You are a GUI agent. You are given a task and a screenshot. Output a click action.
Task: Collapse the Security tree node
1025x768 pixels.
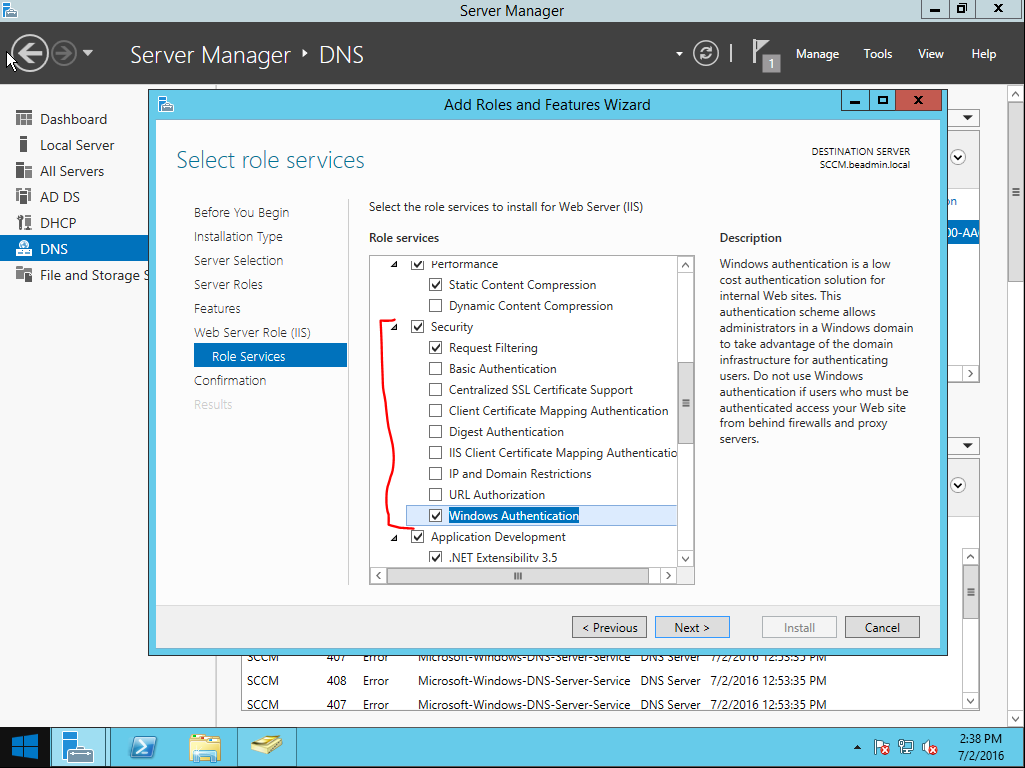click(394, 327)
